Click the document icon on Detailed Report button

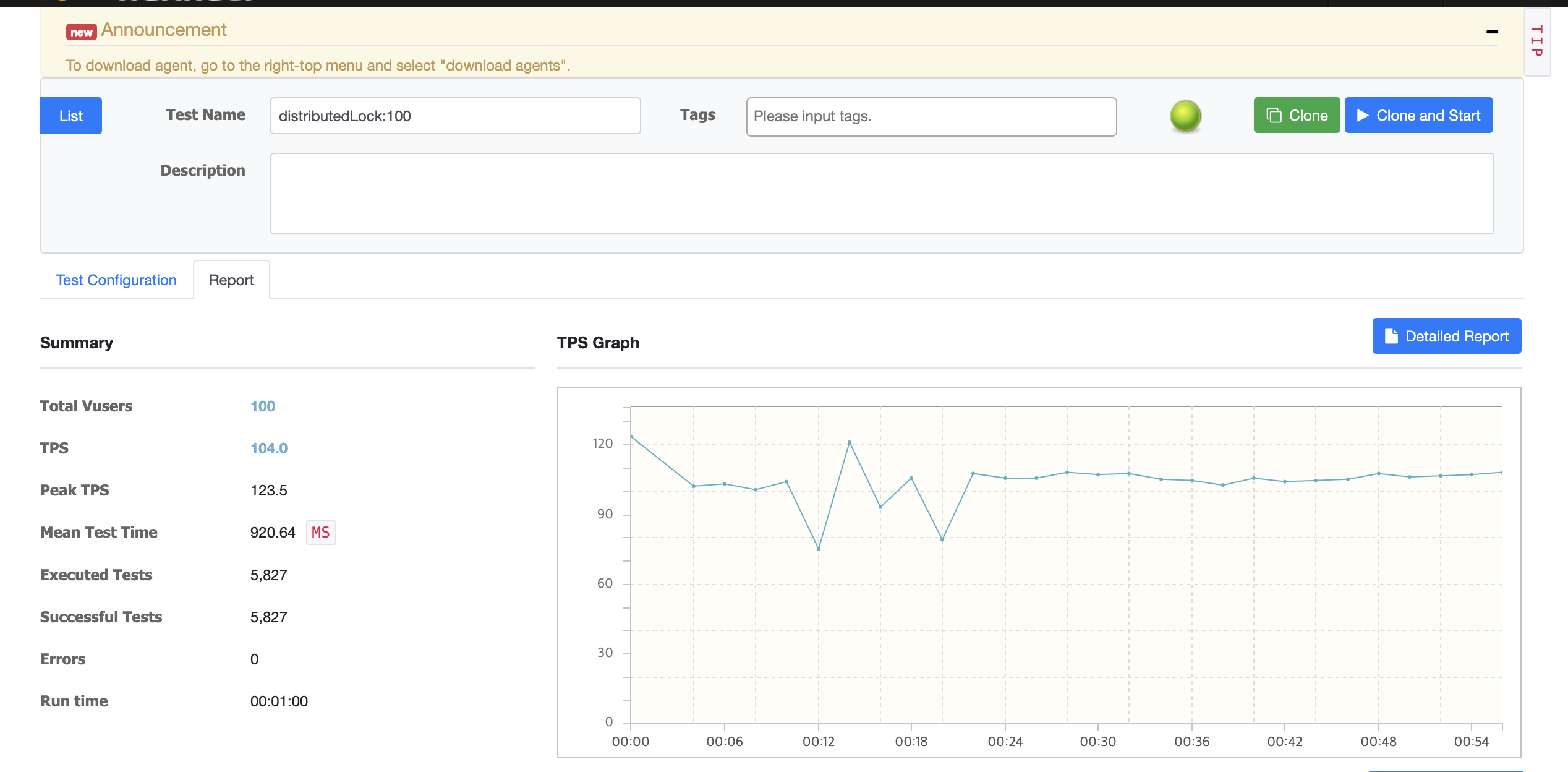[1391, 337]
